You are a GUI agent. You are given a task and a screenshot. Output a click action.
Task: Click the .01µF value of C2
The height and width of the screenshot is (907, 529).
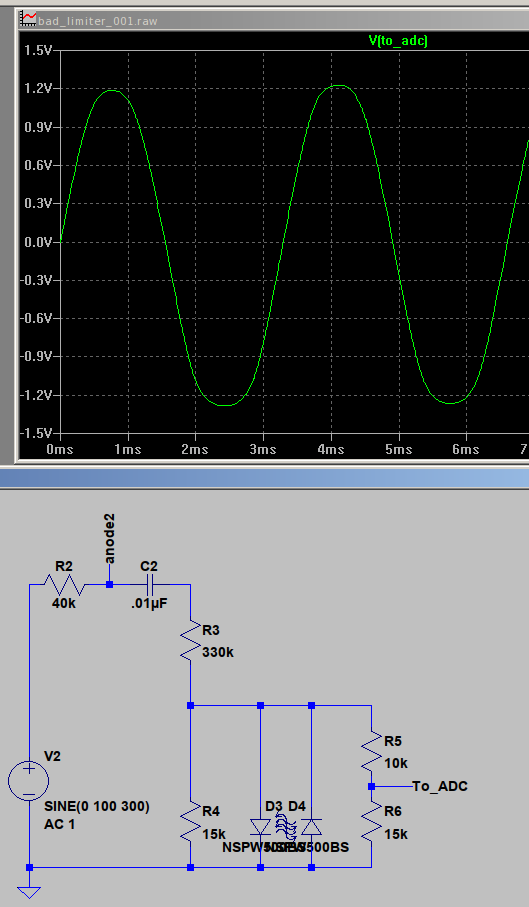[149, 603]
